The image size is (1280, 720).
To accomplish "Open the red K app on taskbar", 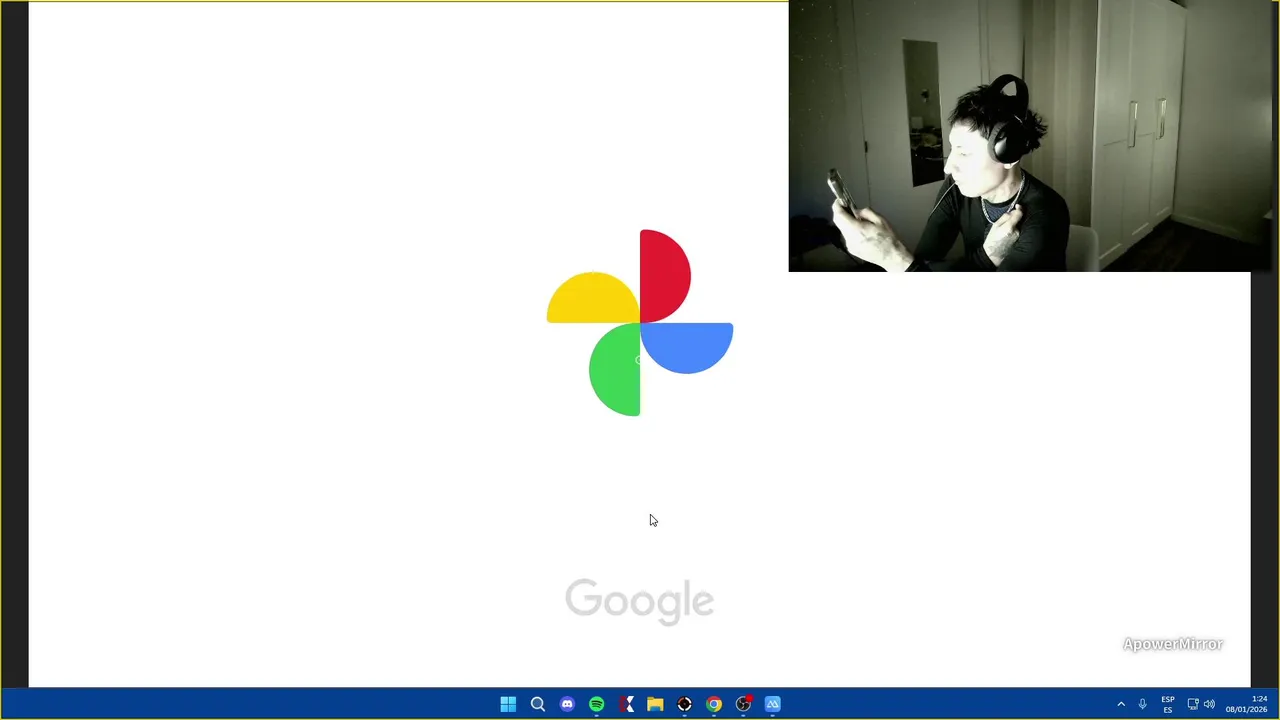I will (626, 704).
